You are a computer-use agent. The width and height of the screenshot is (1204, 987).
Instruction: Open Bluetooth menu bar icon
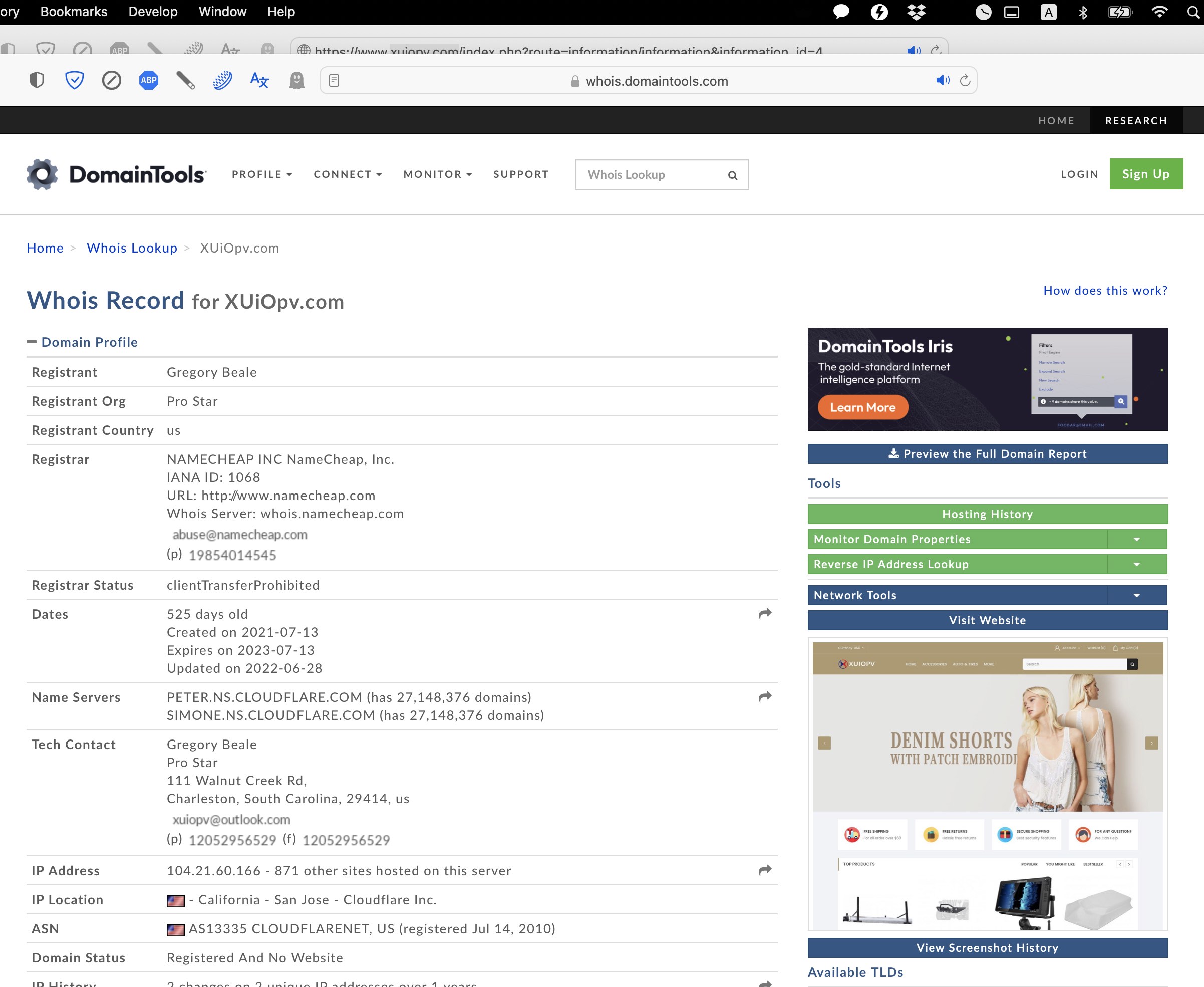point(1083,12)
